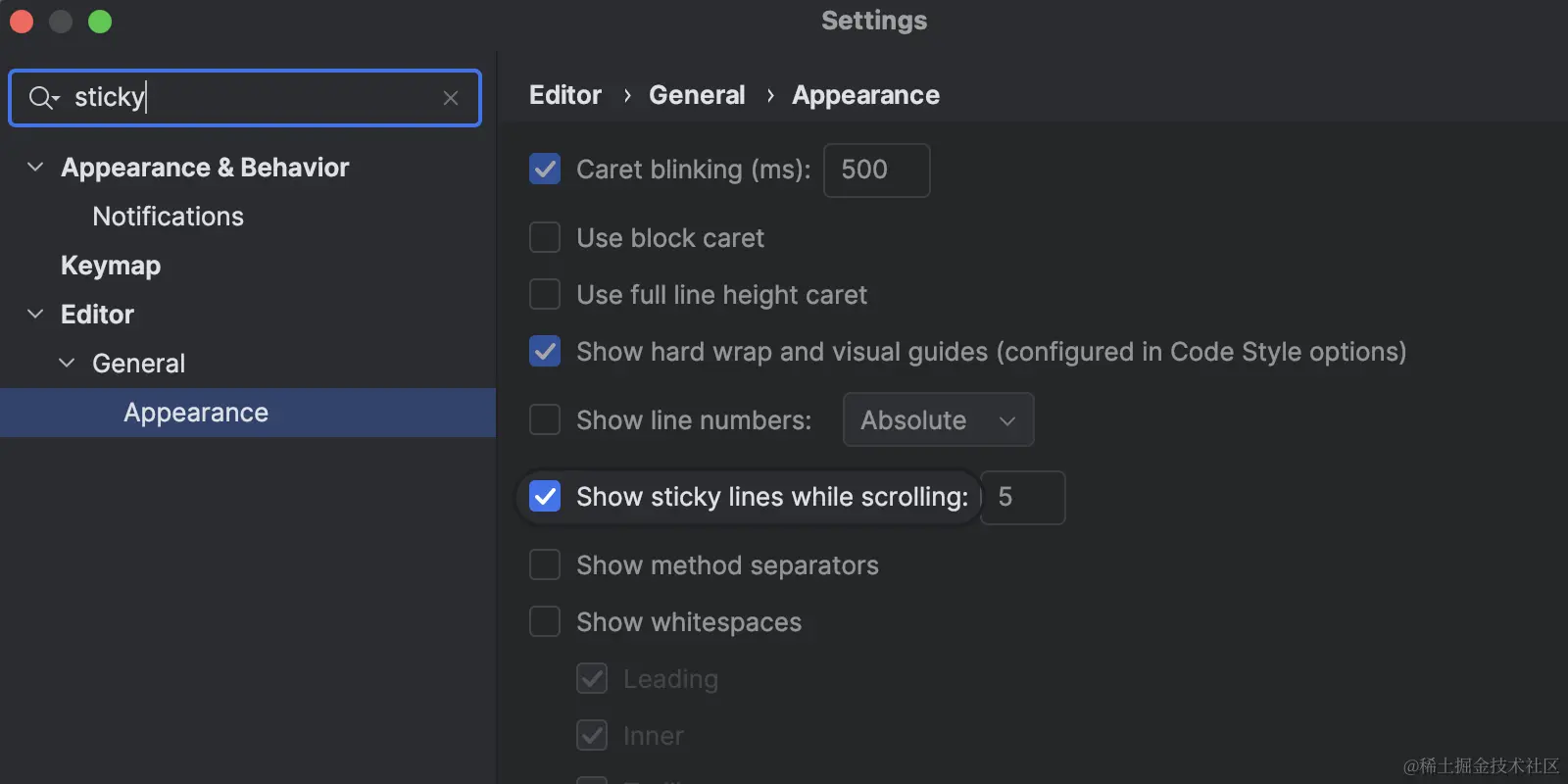Enable Use block caret
This screenshot has width=1568, height=784.
(545, 238)
